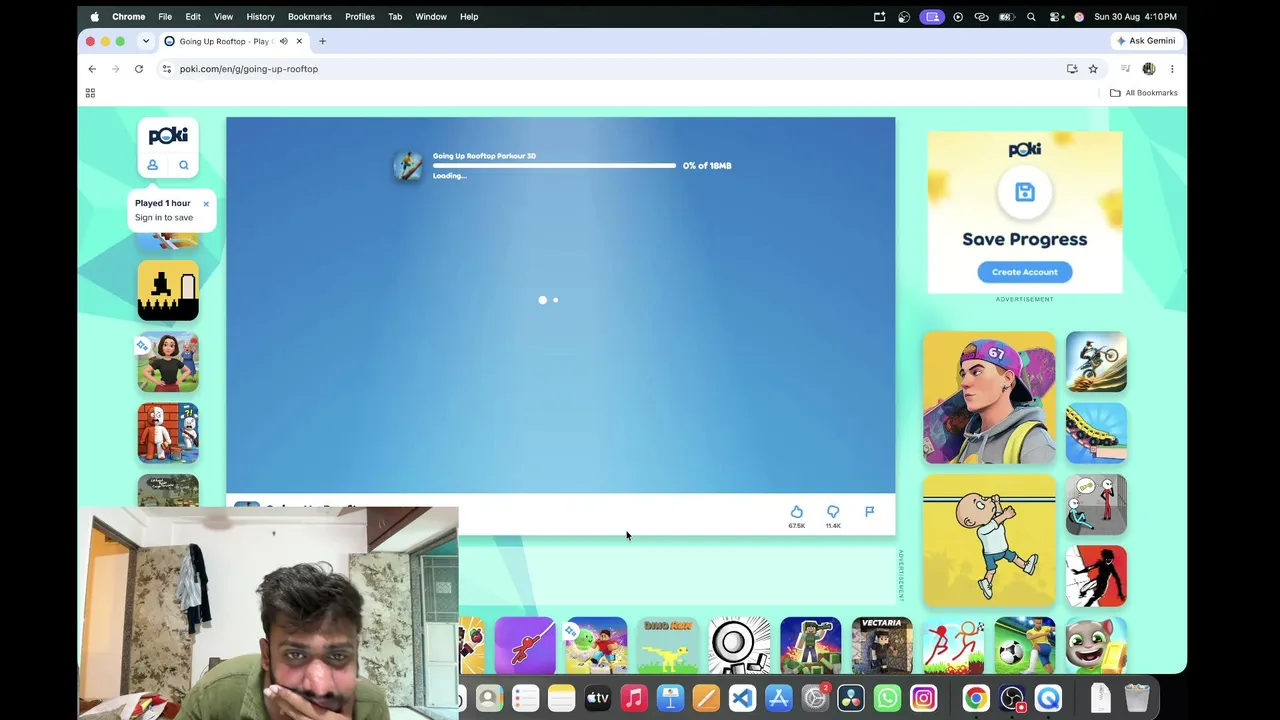1280x720 pixels.
Task: Like the game with thumbs up
Action: 797,512
